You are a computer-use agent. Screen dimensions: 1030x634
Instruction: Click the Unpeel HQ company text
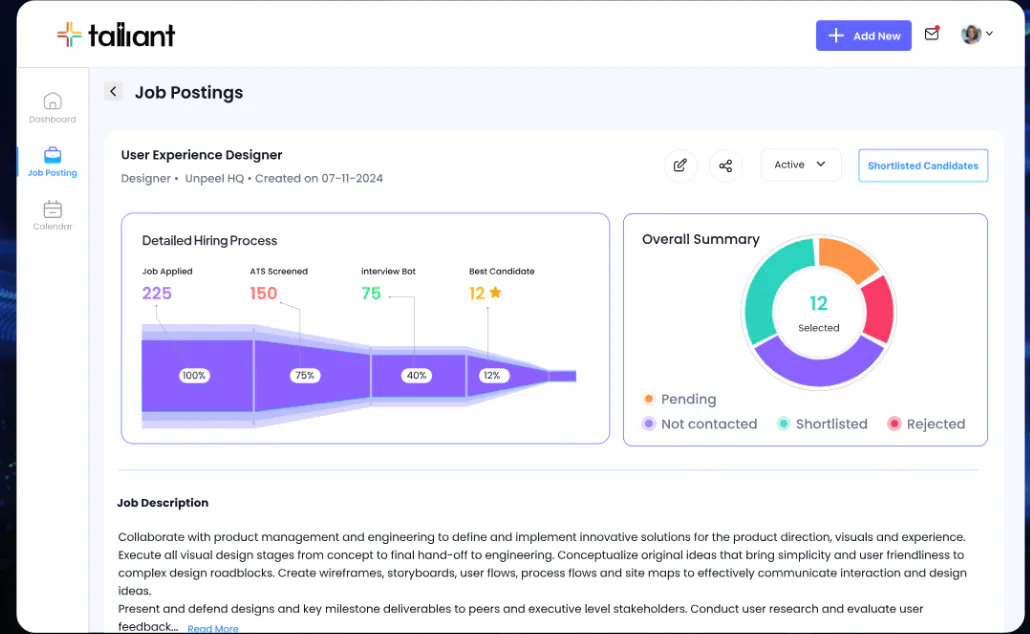pyautogui.click(x=214, y=178)
